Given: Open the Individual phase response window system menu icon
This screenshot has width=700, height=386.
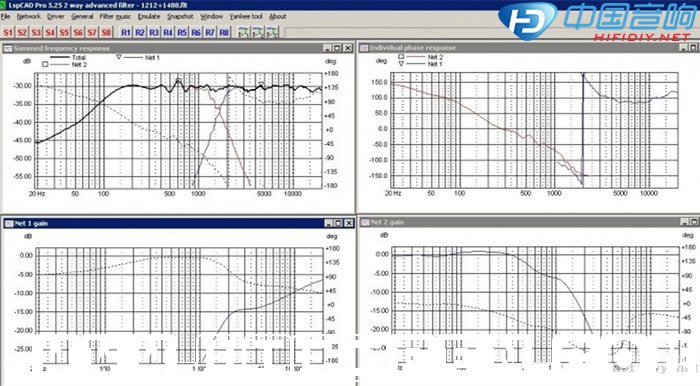Looking at the screenshot, I should [364, 47].
